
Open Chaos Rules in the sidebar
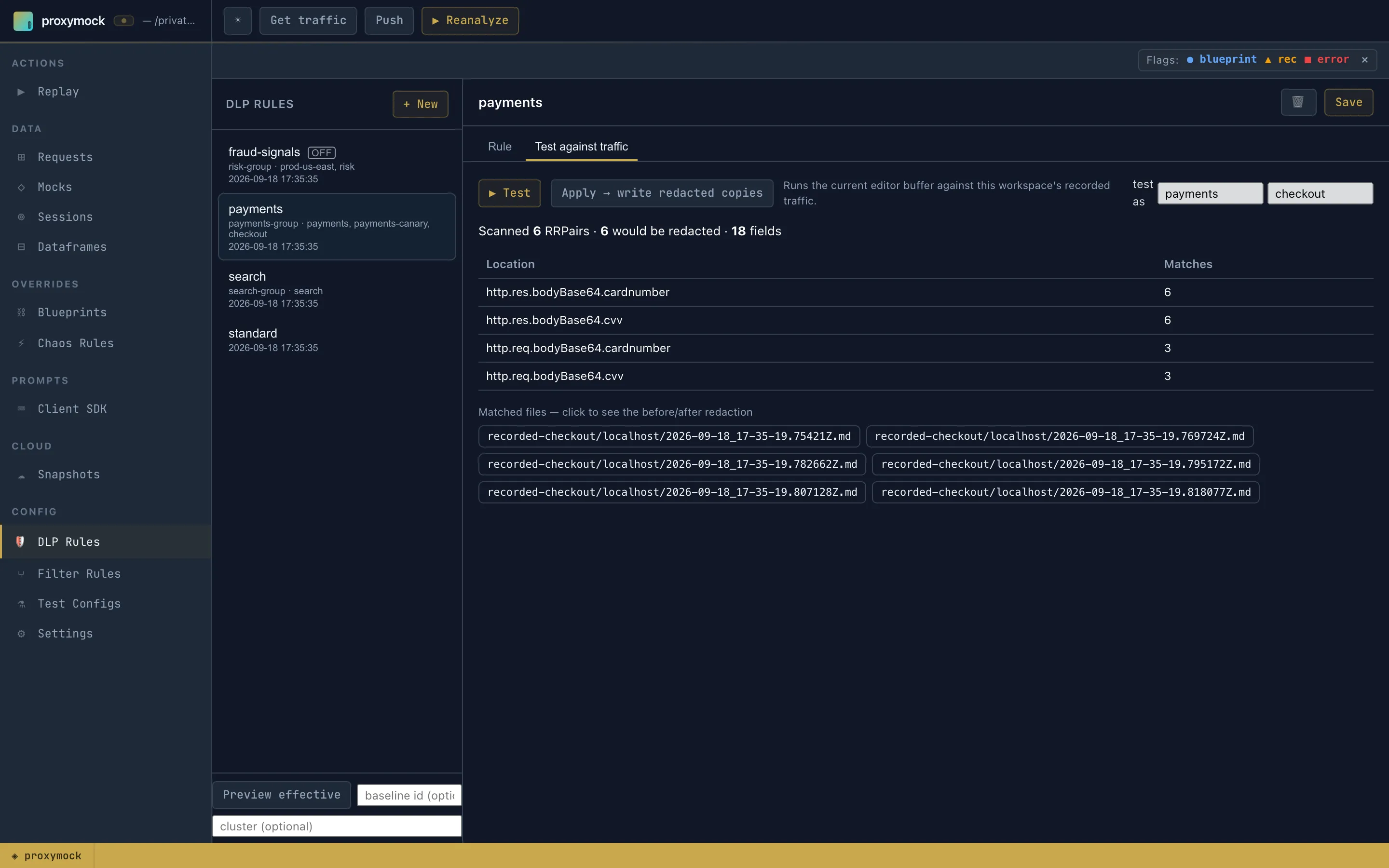[75, 343]
